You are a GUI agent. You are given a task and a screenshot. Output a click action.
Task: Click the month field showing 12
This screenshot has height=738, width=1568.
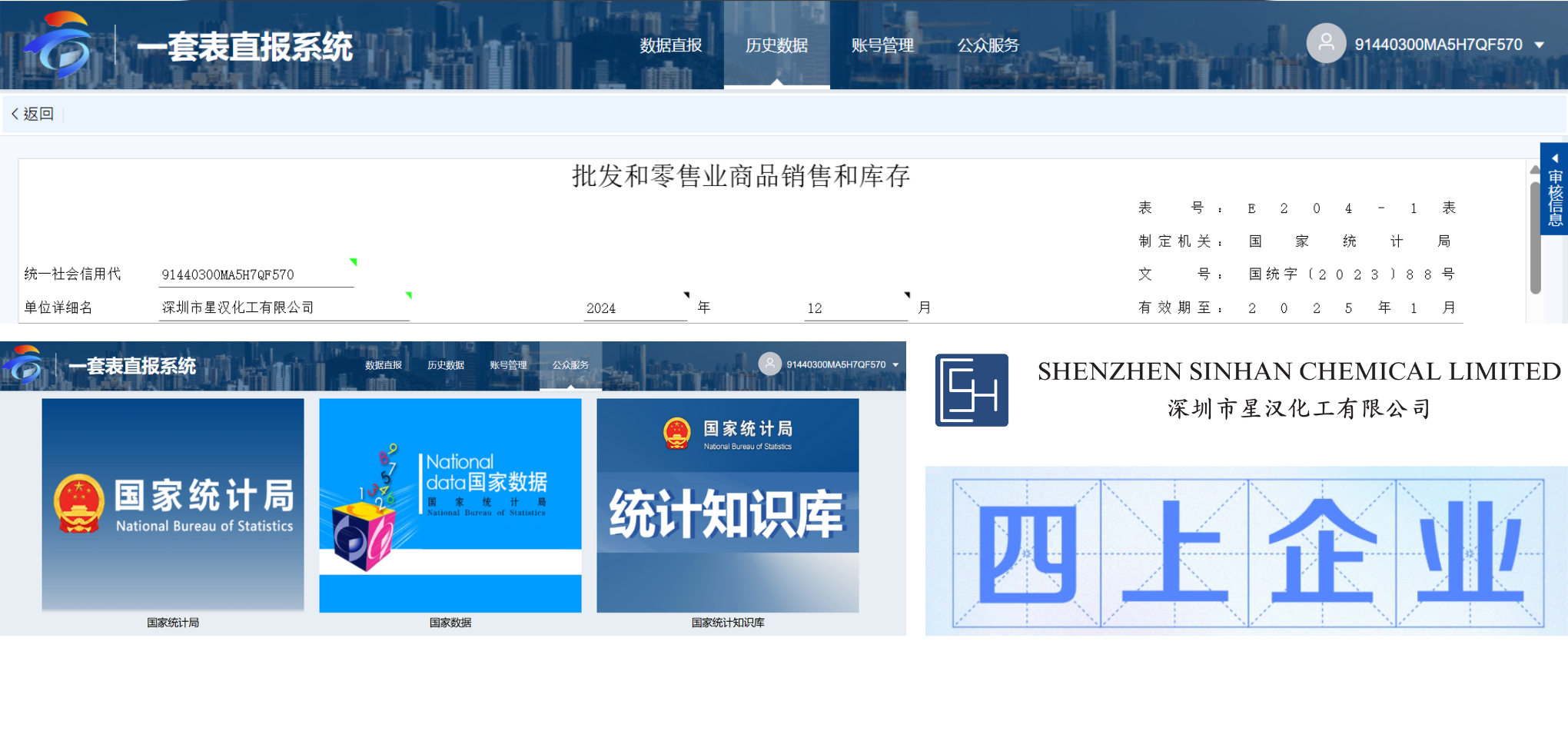pos(855,307)
